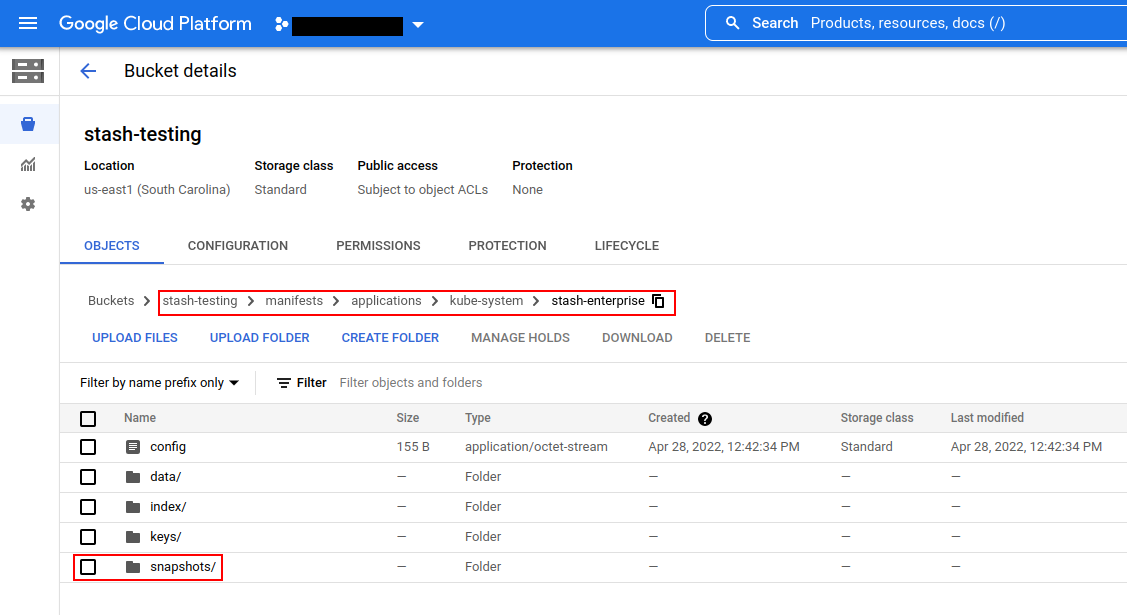This screenshot has width=1127, height=615.
Task: Click the Upload Files button
Action: pyautogui.click(x=135, y=338)
